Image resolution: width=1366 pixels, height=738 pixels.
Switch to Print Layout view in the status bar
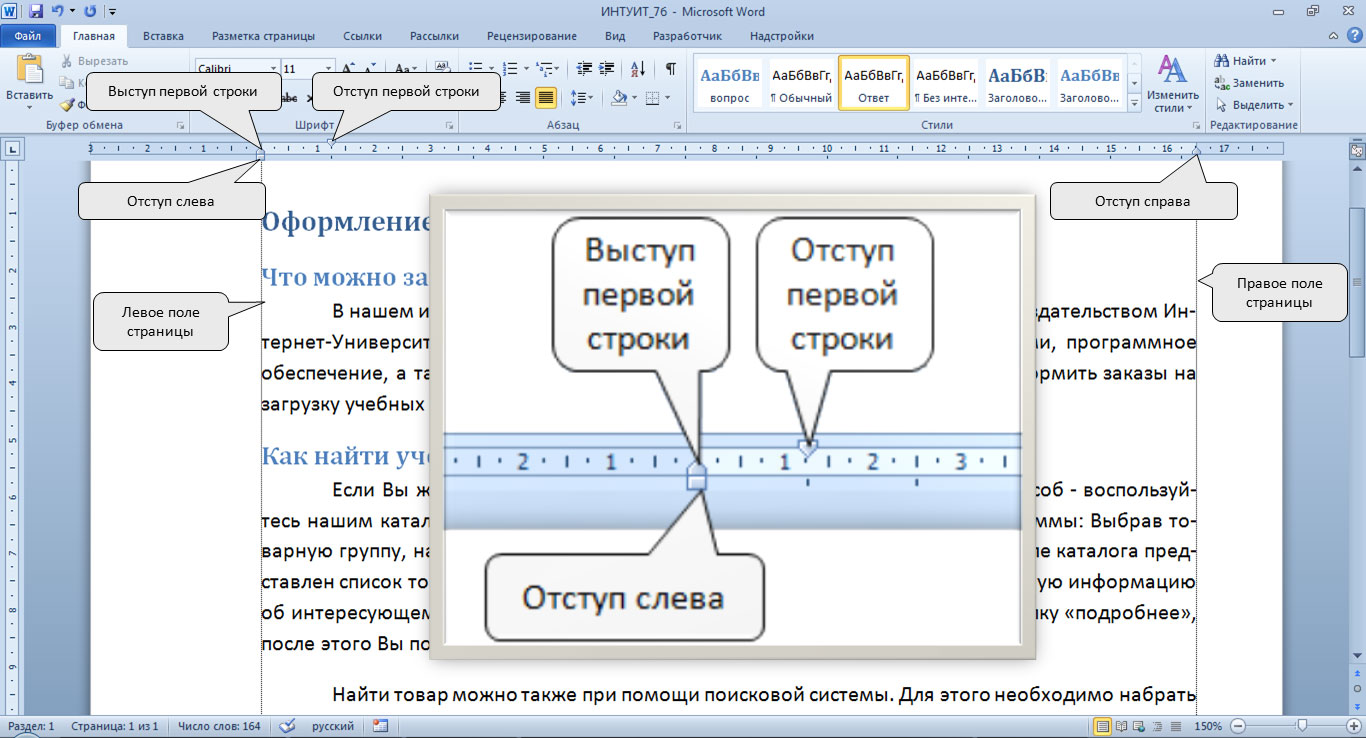click(x=1103, y=726)
